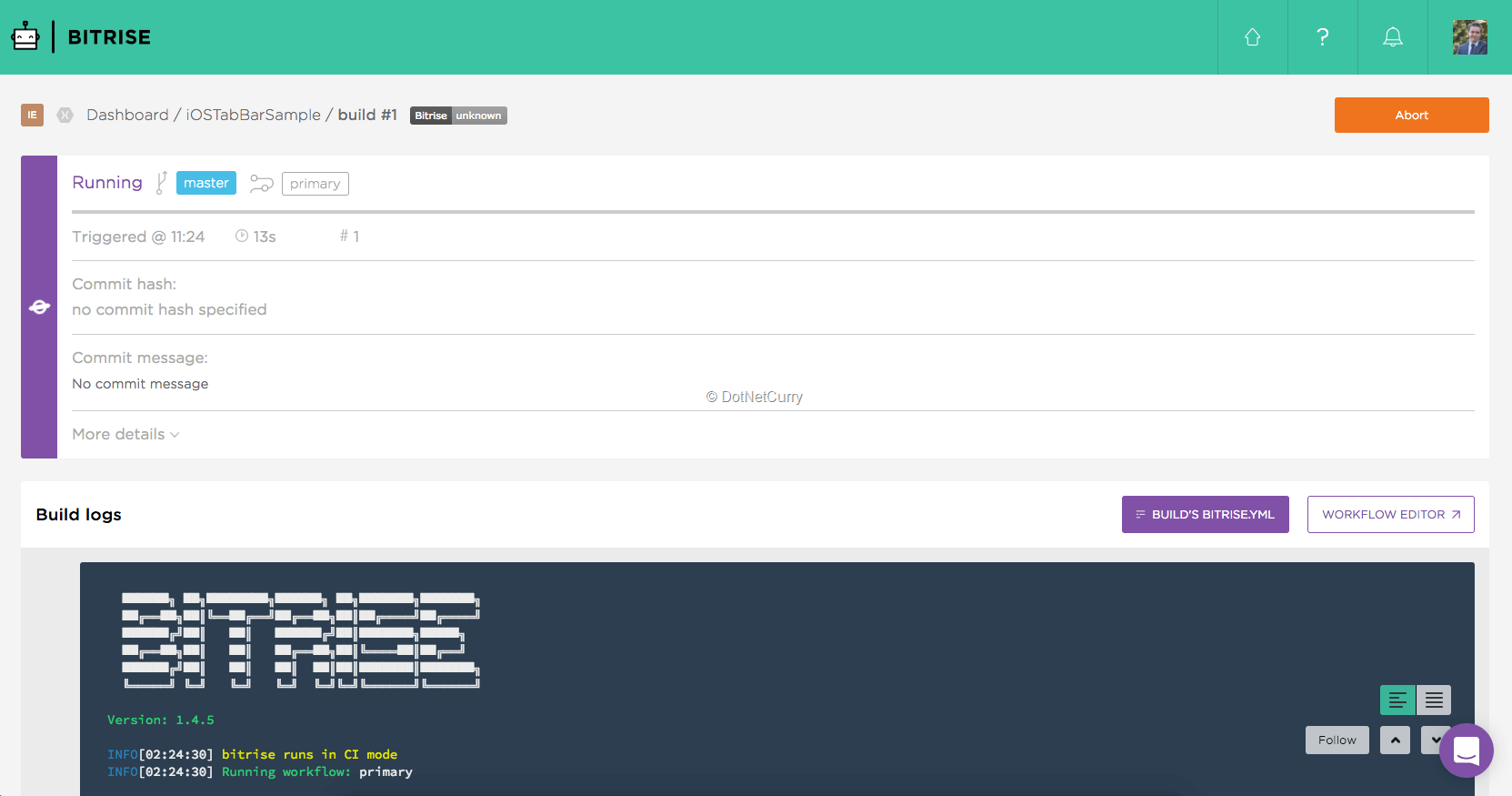The image size is (1512, 796).
Task: Open iOSTabBarSample app breadcrumb
Action: 253,115
